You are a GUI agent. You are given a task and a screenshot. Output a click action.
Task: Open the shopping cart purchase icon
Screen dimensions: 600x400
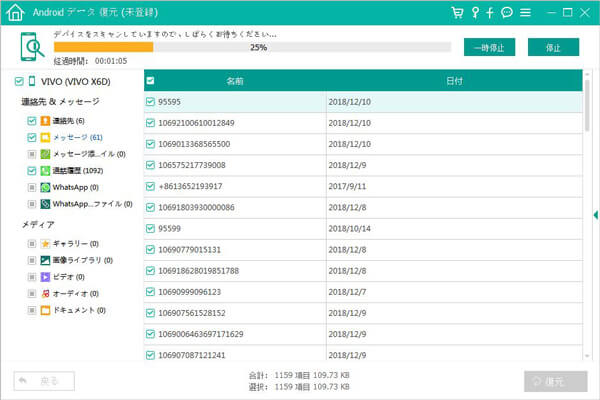pyautogui.click(x=458, y=13)
